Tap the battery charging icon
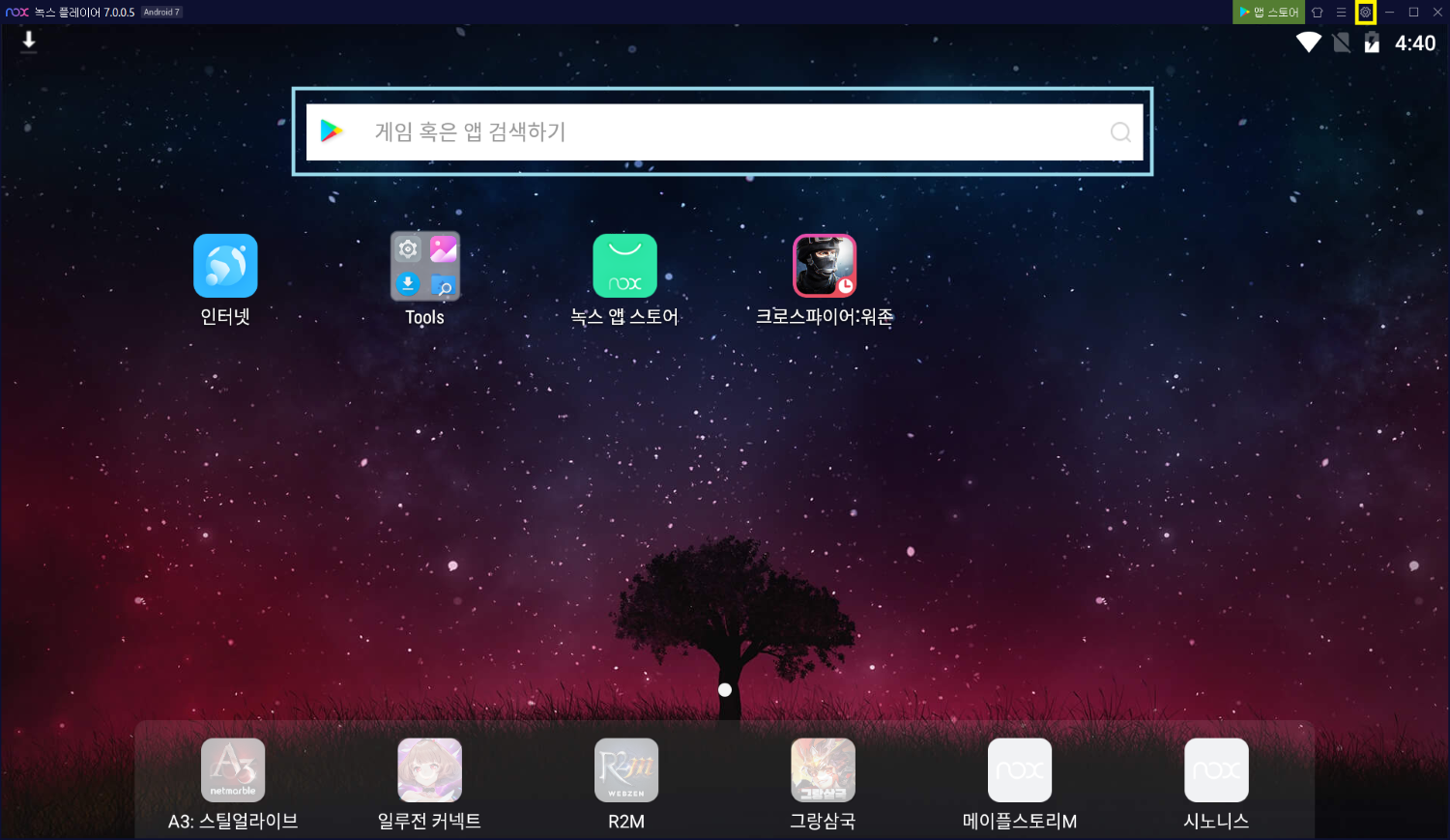1450x840 pixels. [x=1372, y=43]
